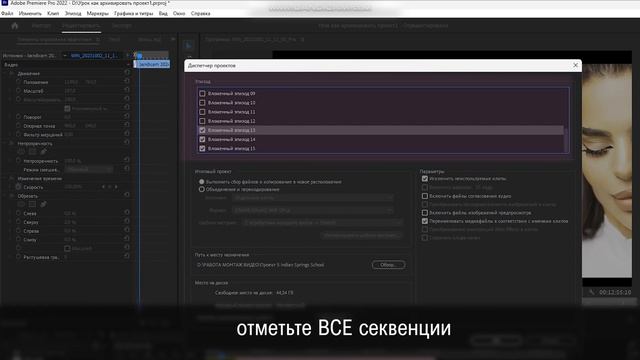Enable Включить файлы согласования аудио
The width and height of the screenshot is (640, 360).
pyautogui.click(x=425, y=196)
